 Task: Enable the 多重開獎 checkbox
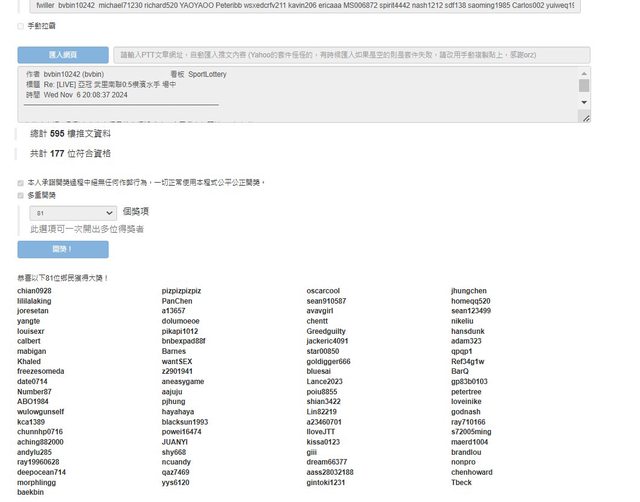[22, 196]
